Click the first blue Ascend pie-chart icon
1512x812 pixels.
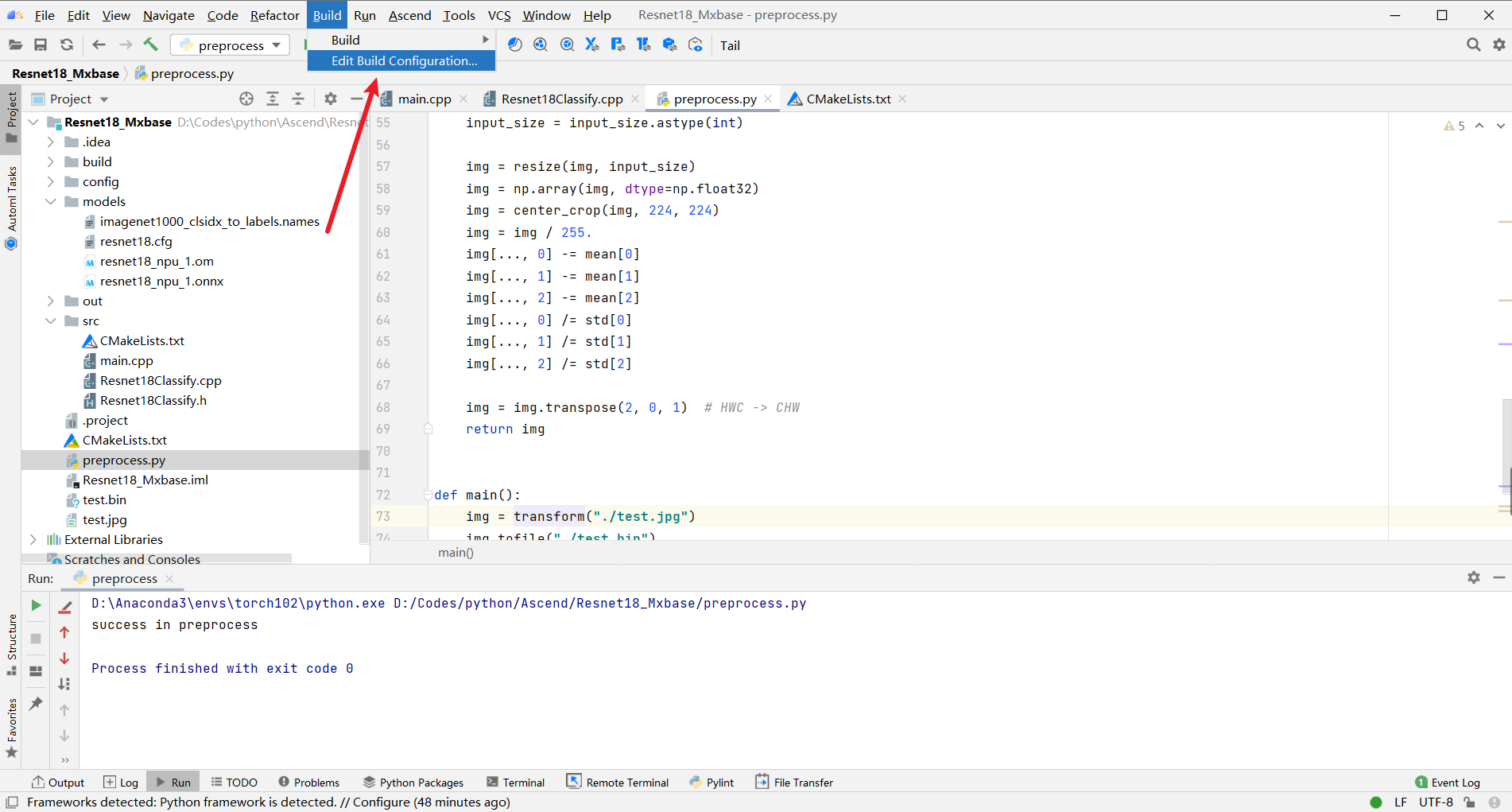point(515,45)
